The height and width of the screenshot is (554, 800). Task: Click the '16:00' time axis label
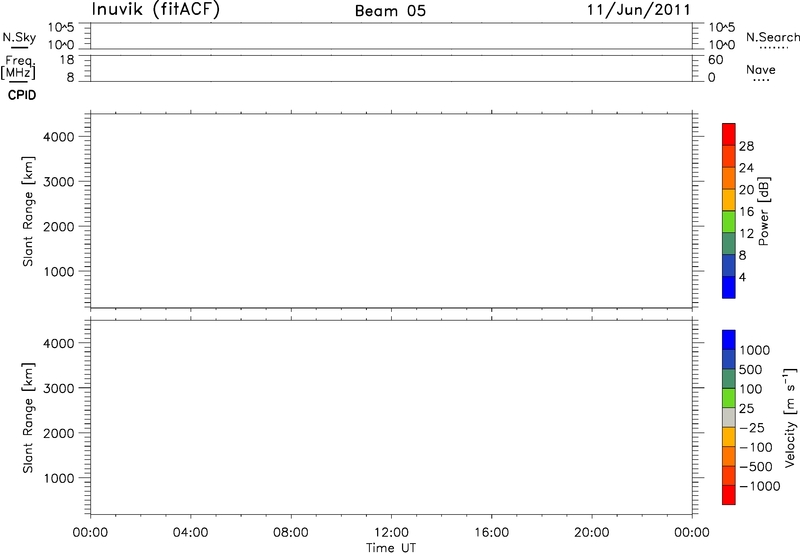coord(491,533)
